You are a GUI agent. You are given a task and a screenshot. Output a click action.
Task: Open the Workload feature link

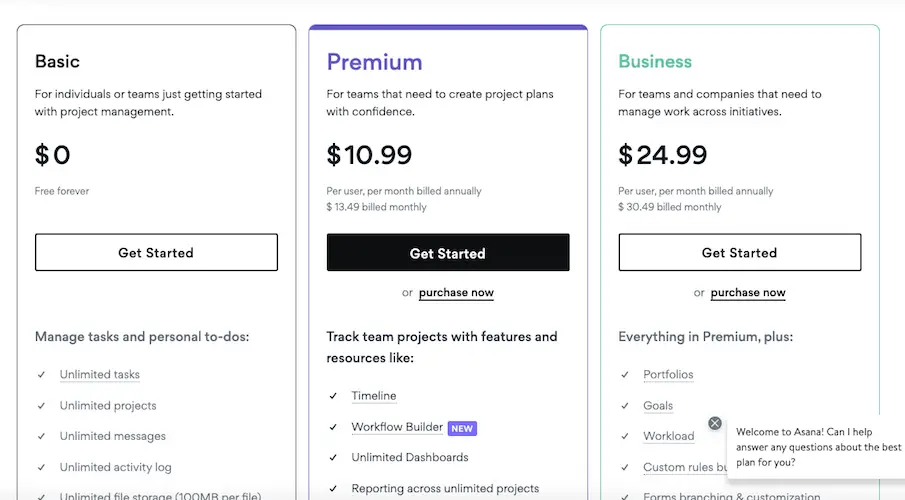tap(668, 436)
